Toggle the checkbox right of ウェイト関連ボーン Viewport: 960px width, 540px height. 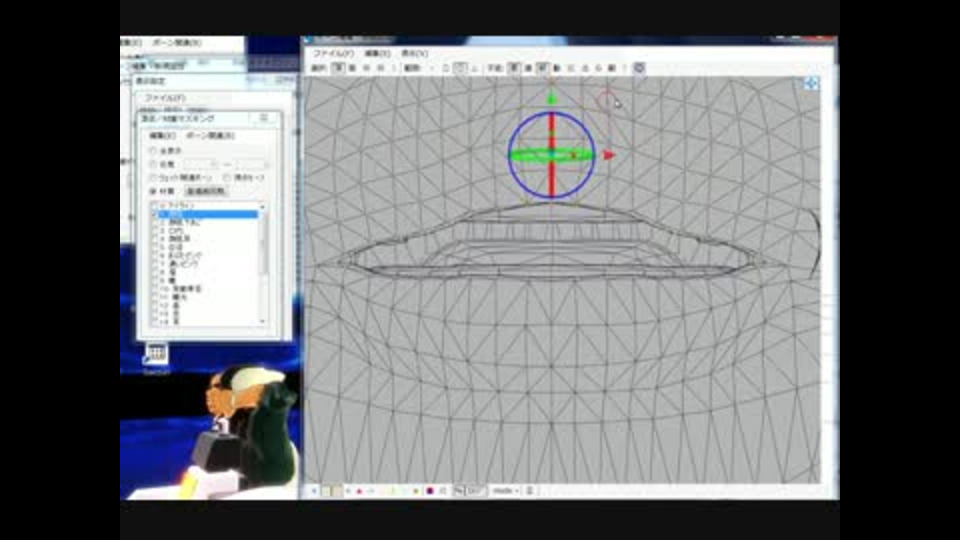click(227, 178)
